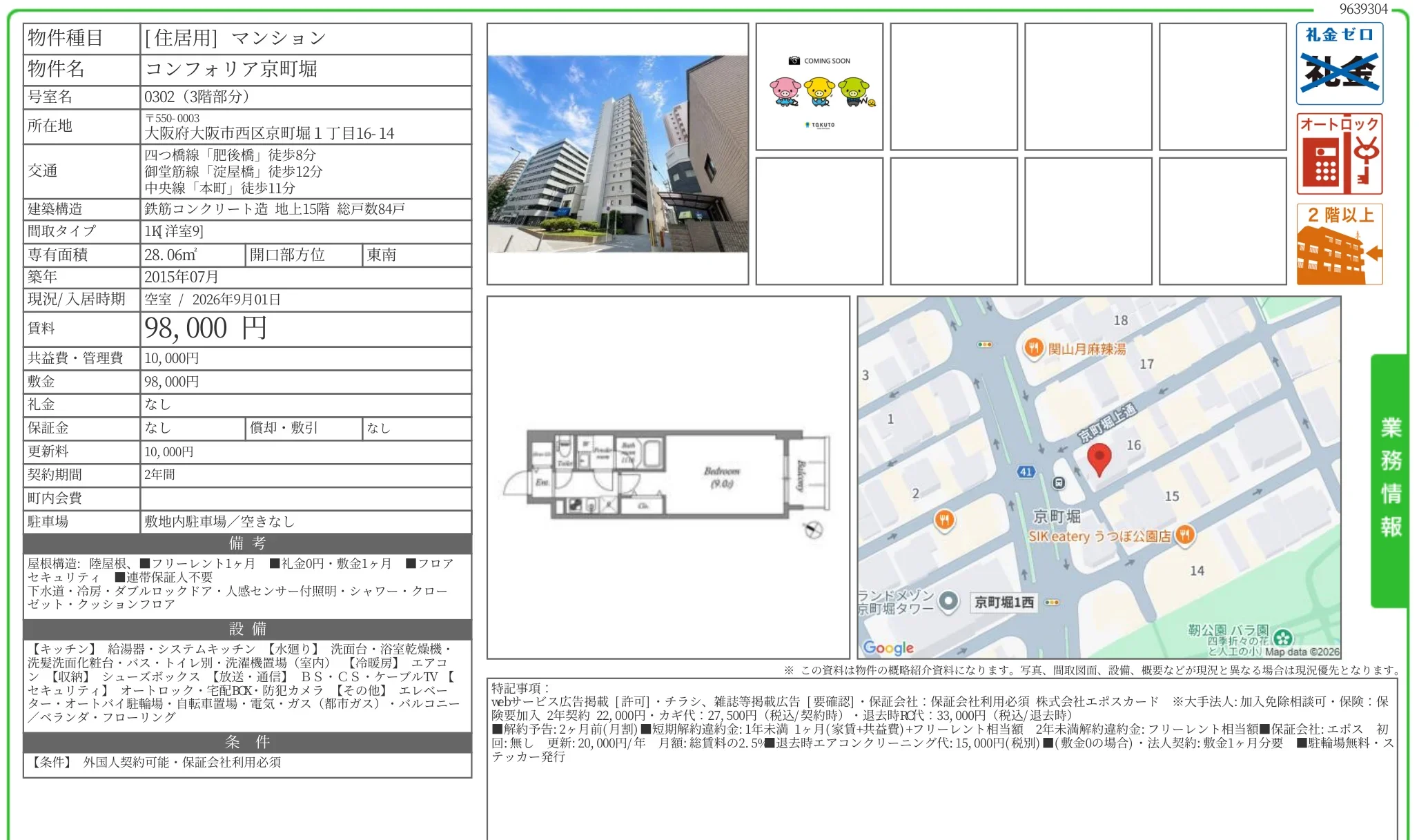
Task: Click the SIK eatery restaurant marker
Action: pos(1184,534)
